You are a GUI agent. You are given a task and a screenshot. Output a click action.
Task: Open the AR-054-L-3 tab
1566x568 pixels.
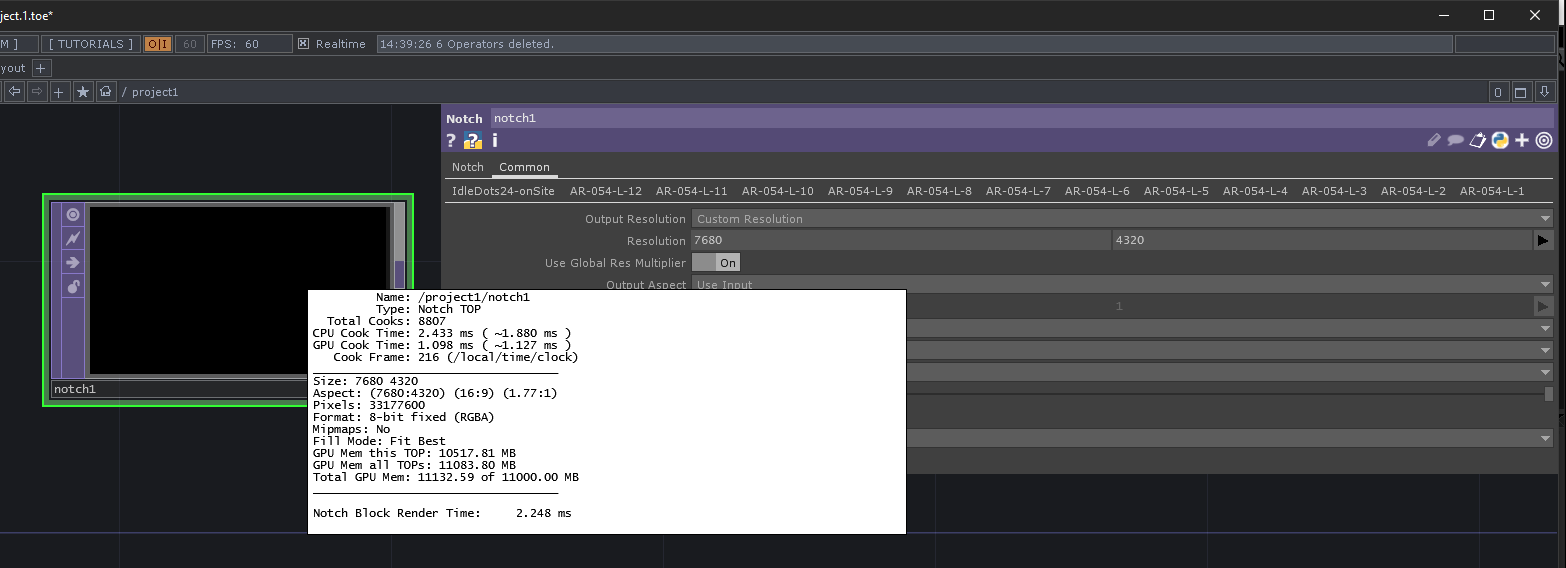(x=1334, y=191)
